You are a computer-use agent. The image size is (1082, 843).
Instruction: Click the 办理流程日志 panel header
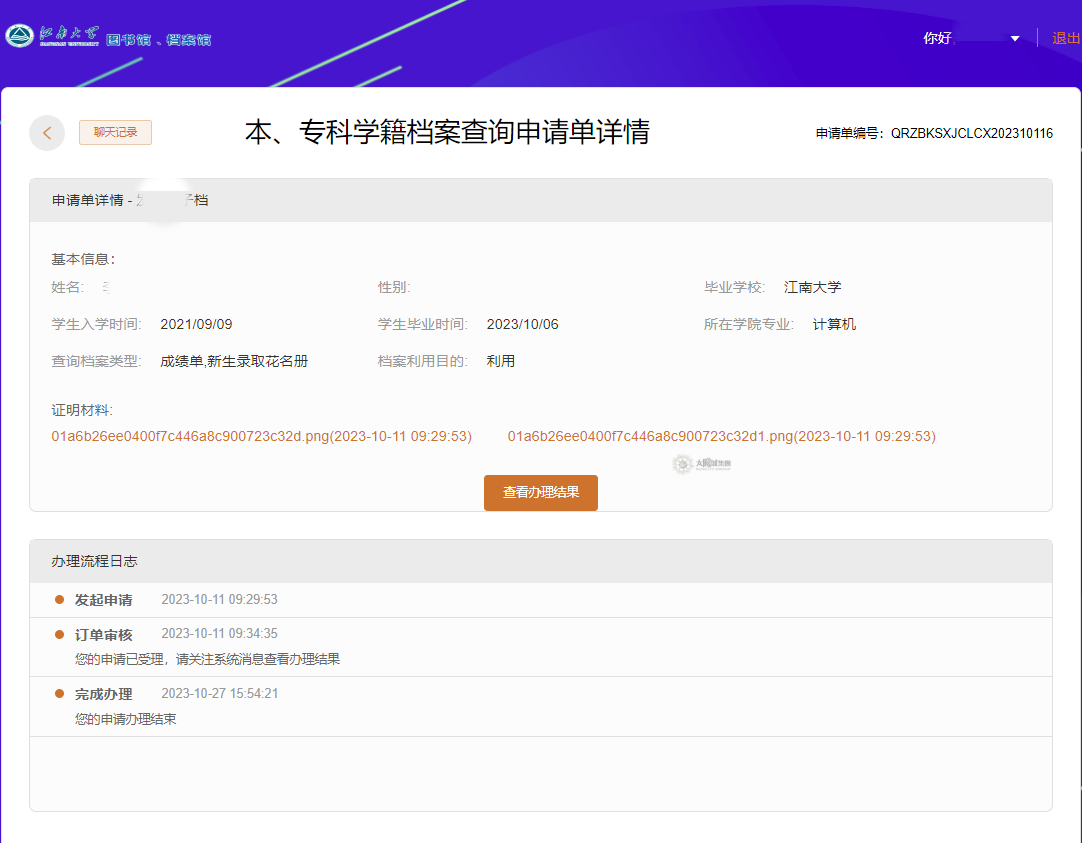(x=94, y=561)
